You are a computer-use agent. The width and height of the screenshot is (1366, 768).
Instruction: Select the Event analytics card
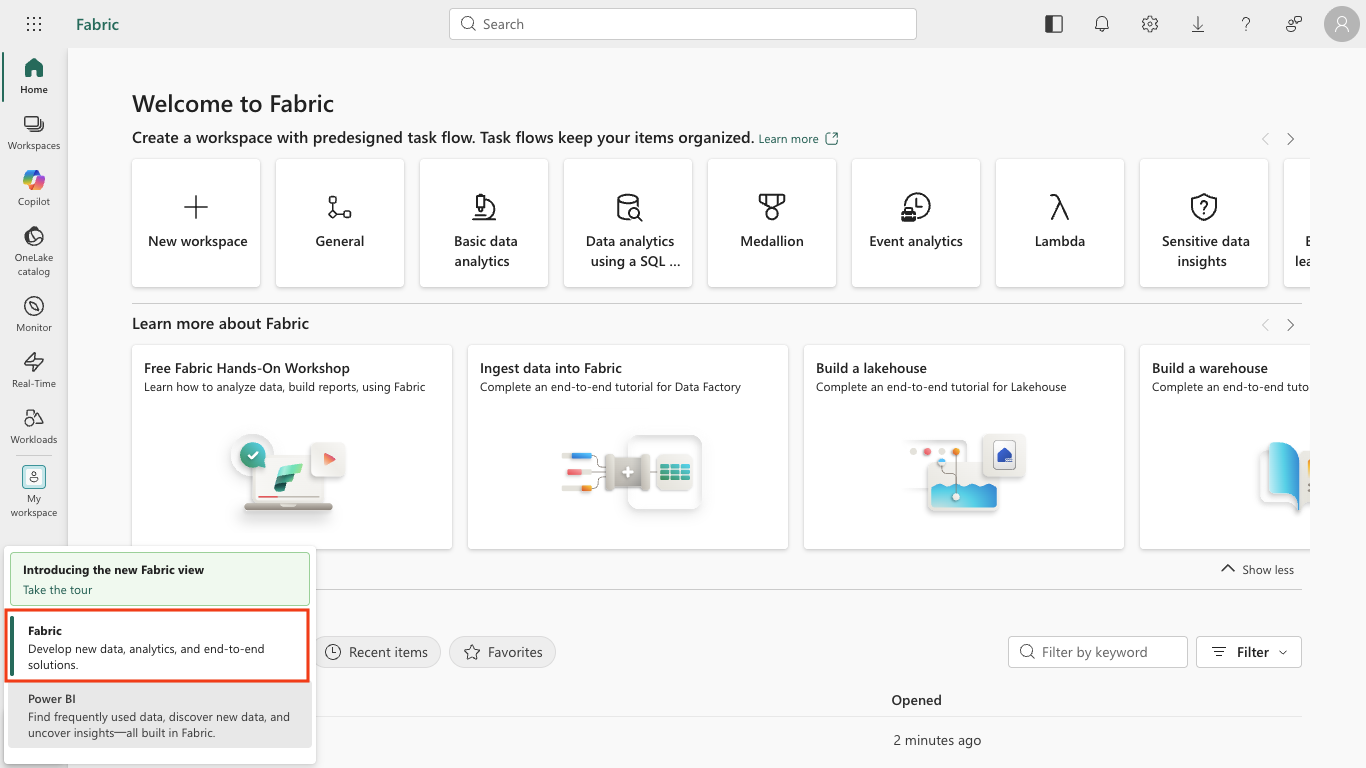point(916,223)
